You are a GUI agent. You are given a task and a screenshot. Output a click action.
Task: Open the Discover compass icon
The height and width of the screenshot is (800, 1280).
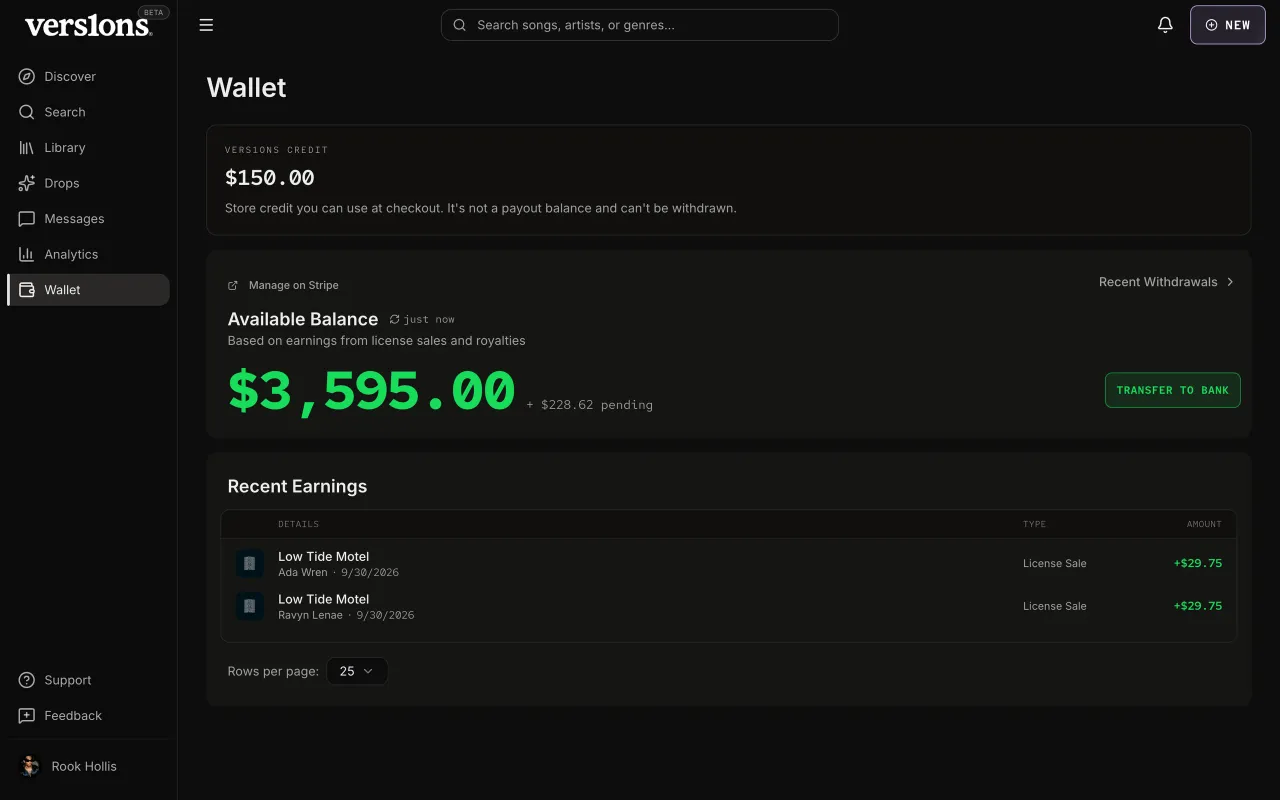tap(27, 77)
